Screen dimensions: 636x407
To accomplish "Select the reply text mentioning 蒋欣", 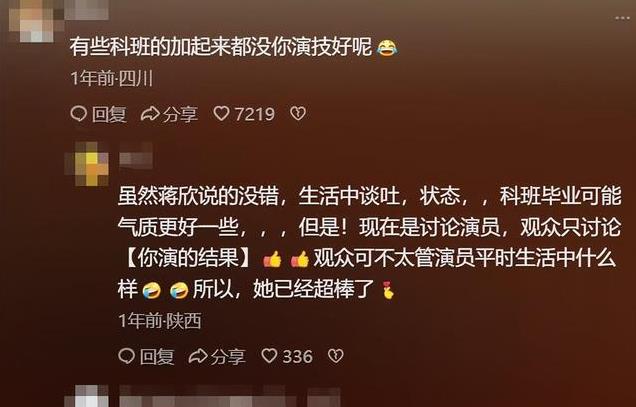I will (370, 242).
